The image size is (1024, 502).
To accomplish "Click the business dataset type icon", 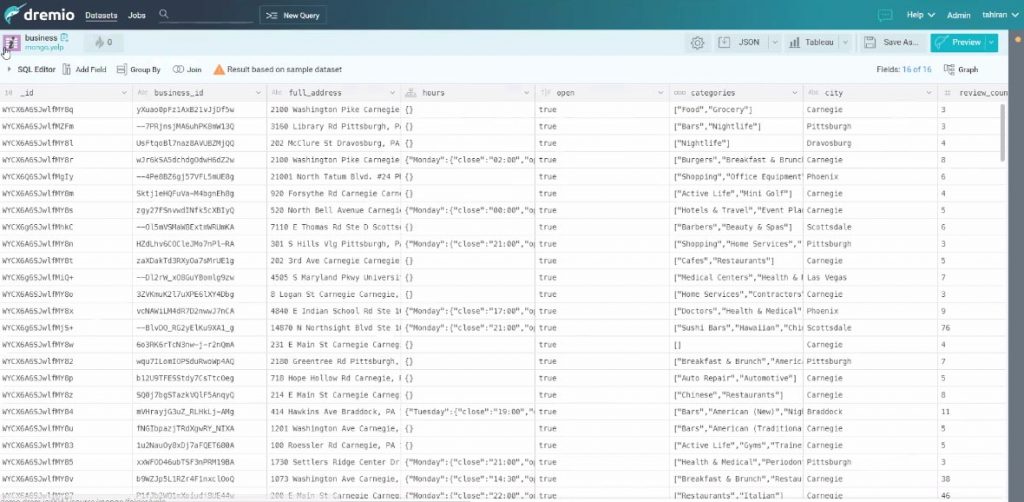I will (12, 43).
